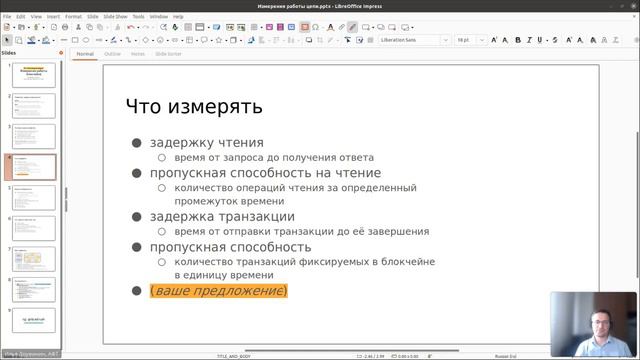
Task: Click the fill color bucket icon
Action: tap(46, 40)
